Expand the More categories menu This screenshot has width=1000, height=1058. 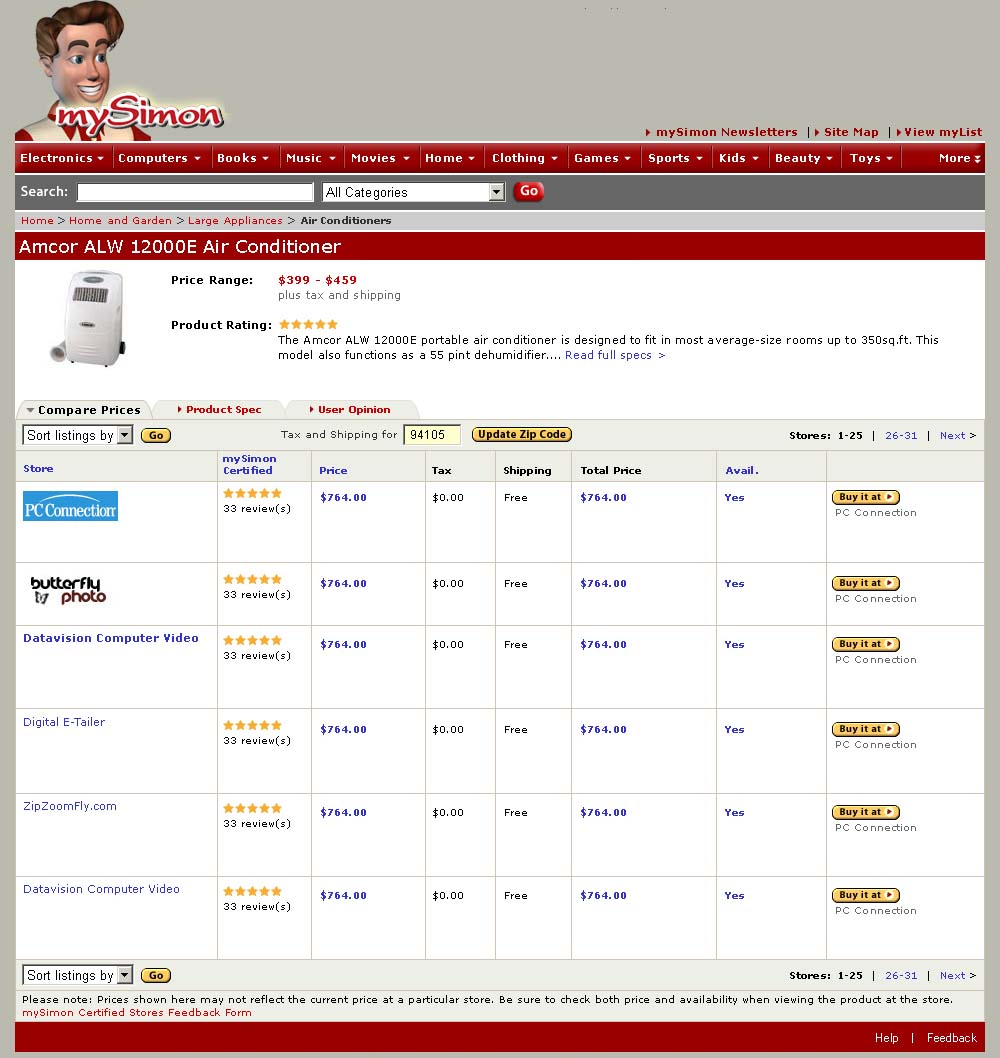tap(960, 158)
